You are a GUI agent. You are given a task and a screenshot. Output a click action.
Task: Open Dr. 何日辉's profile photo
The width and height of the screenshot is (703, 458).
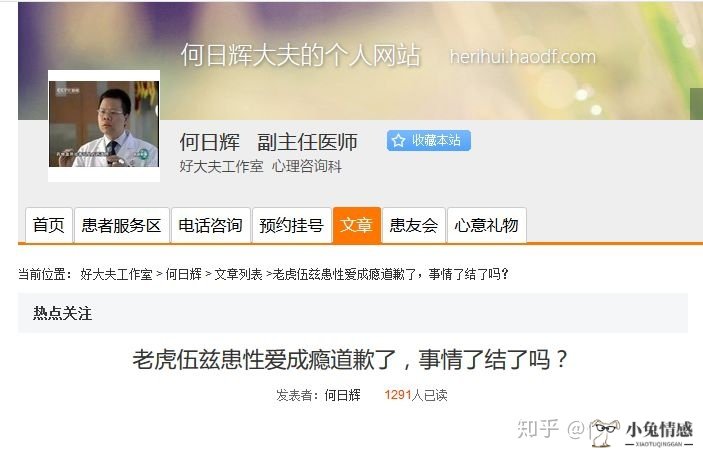[104, 125]
